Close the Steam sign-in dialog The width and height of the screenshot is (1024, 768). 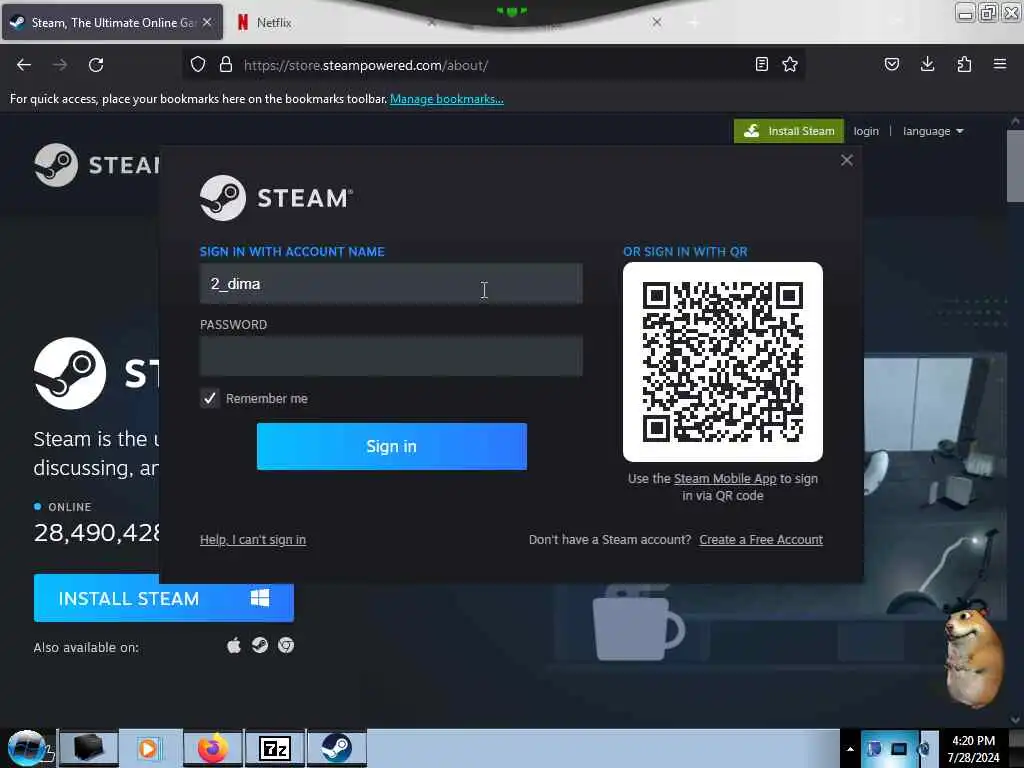[847, 160]
